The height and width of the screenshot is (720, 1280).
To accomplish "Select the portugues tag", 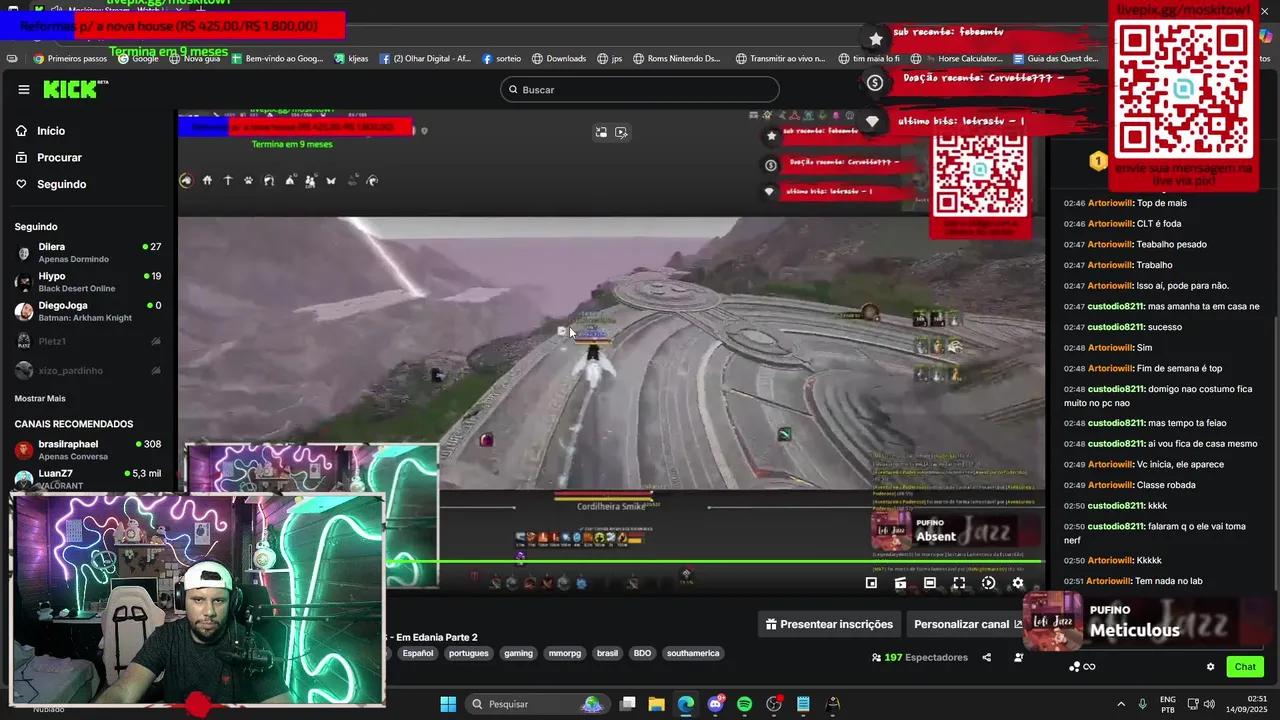I will coord(469,653).
